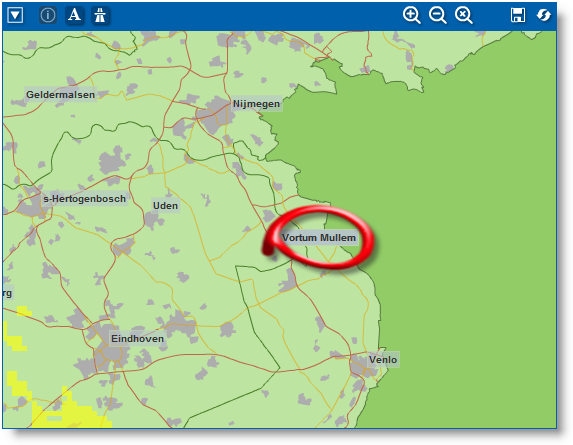
Task: Click the info icon in toolbar
Action: pos(48,15)
